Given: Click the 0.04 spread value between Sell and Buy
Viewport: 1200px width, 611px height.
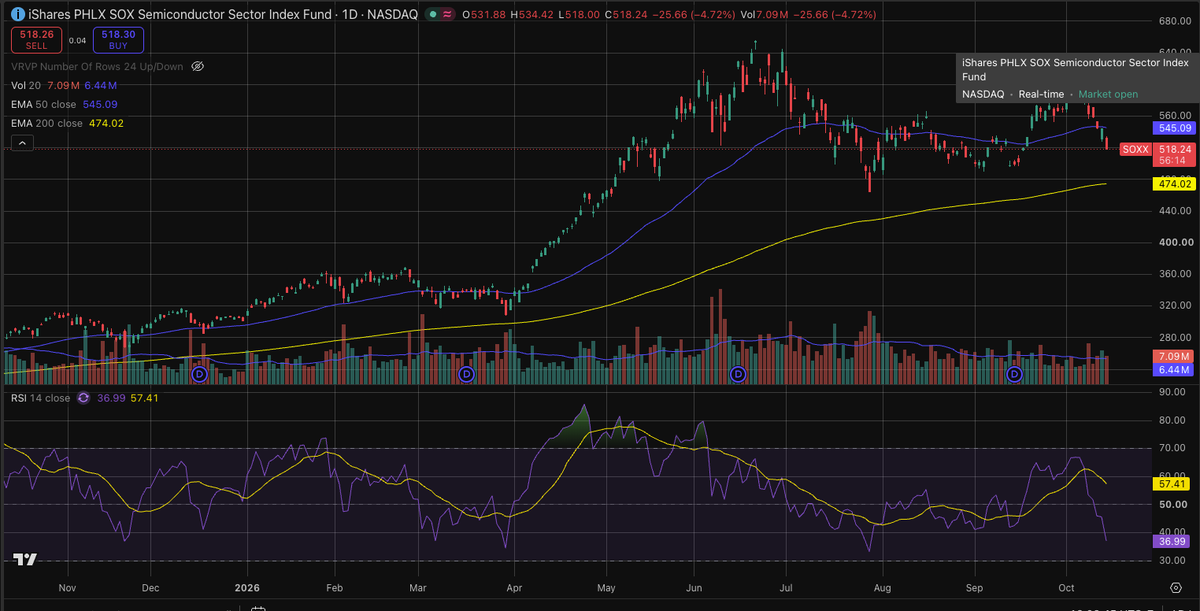Looking at the screenshot, I should pos(77,40).
